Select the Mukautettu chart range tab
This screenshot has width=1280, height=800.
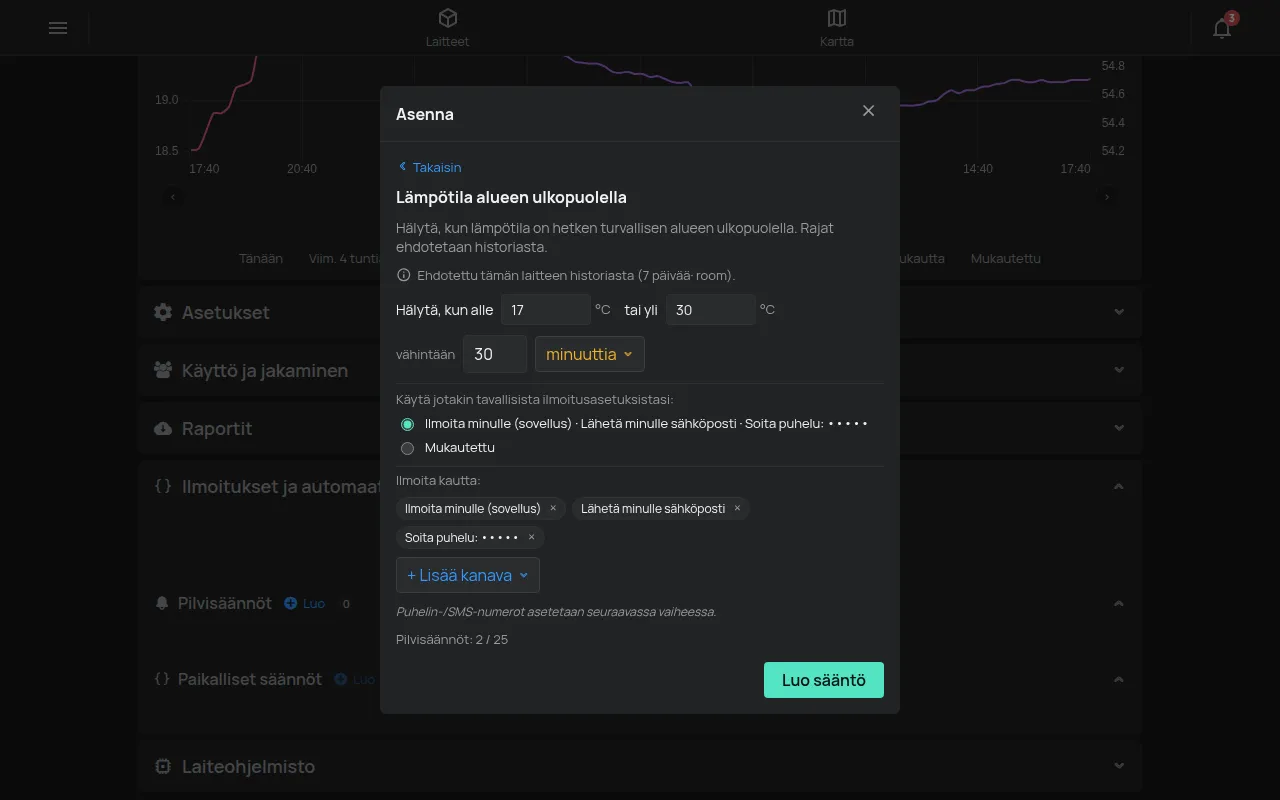tap(1006, 258)
